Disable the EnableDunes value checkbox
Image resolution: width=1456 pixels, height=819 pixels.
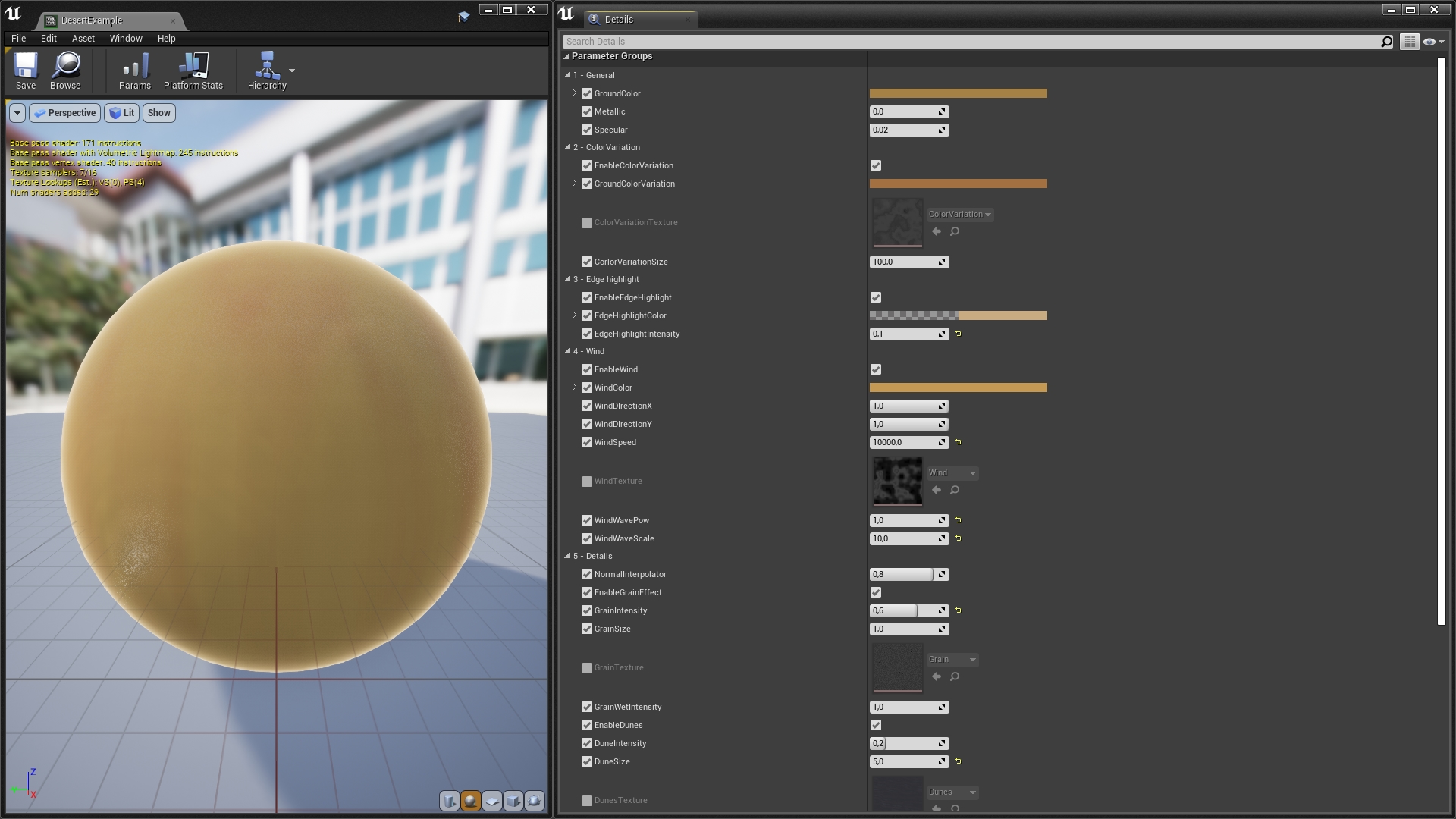click(876, 725)
